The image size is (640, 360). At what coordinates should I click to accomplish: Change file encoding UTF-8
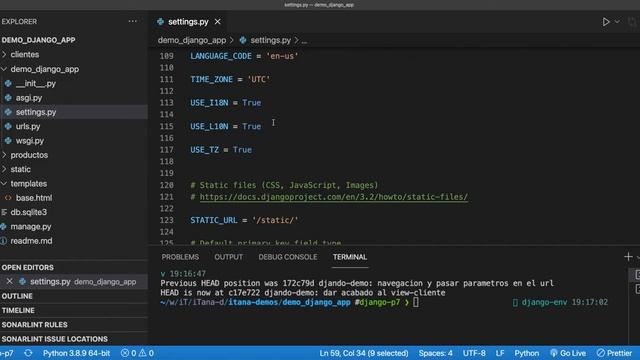(x=474, y=353)
